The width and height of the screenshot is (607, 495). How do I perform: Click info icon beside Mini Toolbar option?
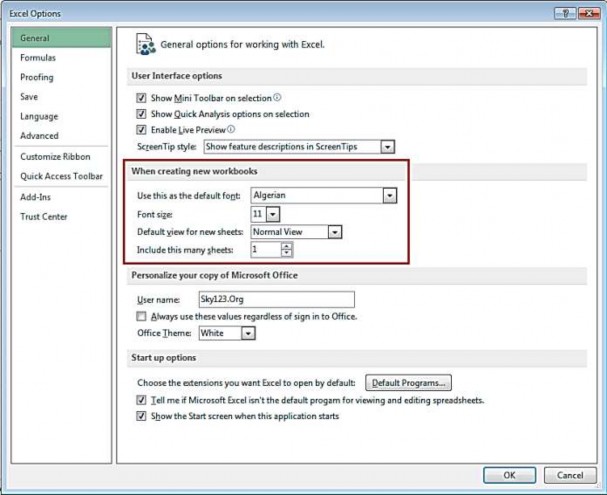[x=277, y=98]
